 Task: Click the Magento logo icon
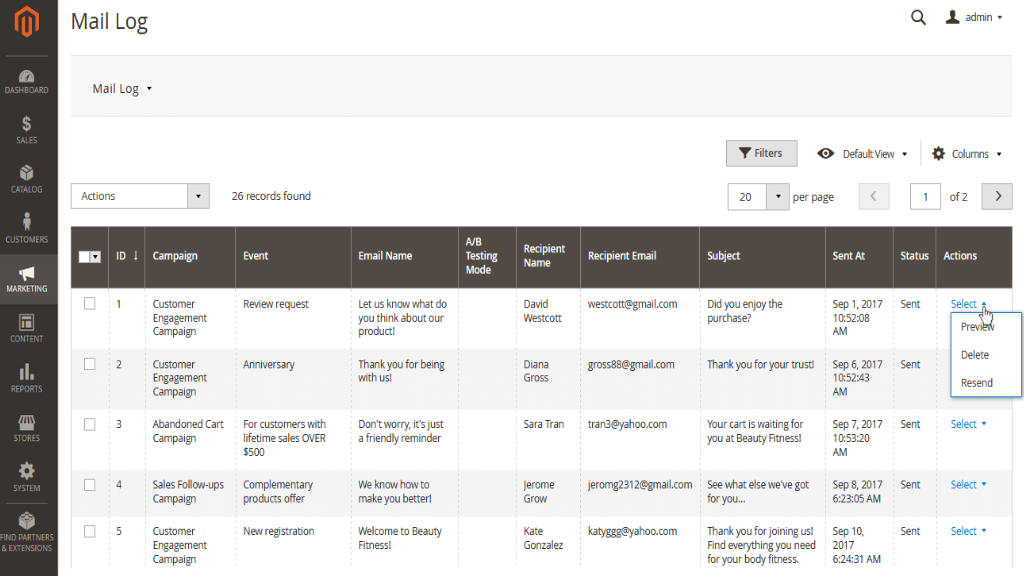tap(27, 22)
